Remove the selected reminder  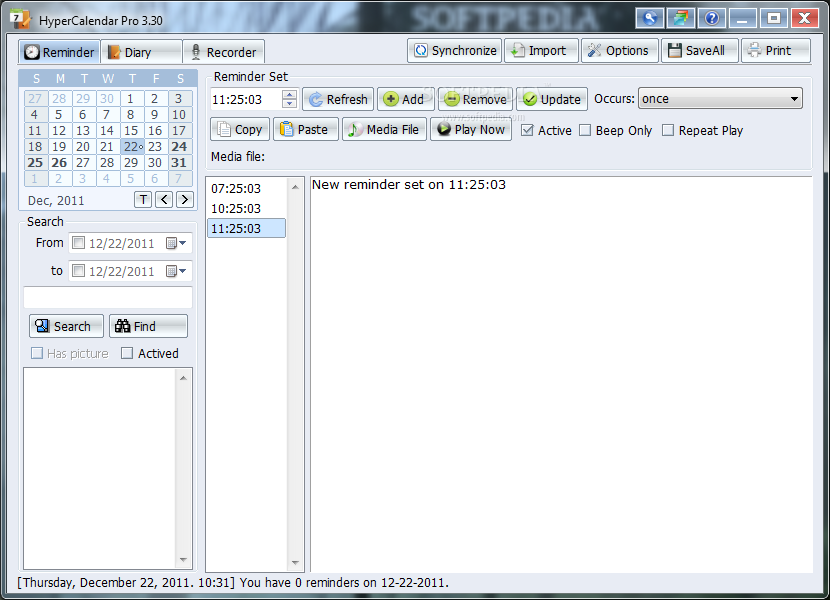pos(475,99)
